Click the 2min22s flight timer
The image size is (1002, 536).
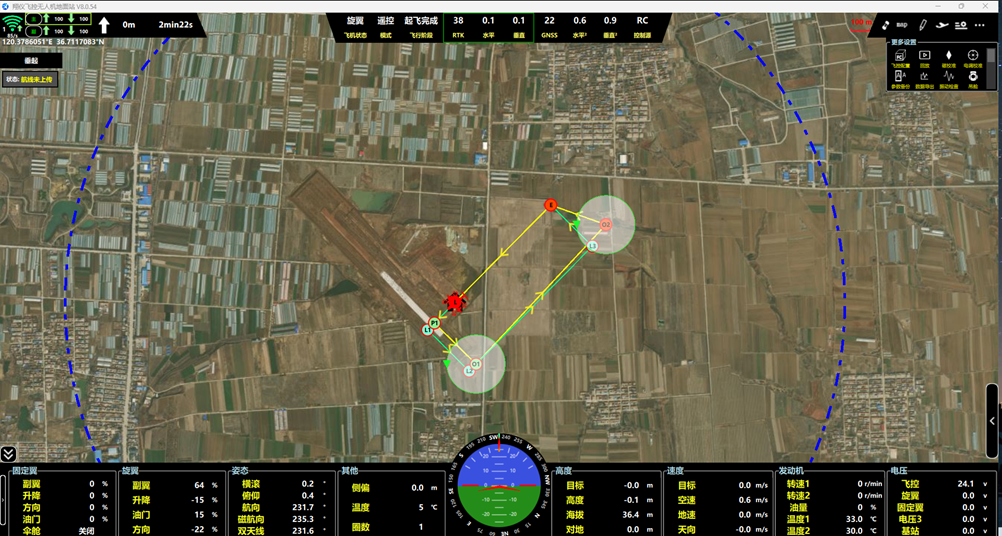(175, 25)
